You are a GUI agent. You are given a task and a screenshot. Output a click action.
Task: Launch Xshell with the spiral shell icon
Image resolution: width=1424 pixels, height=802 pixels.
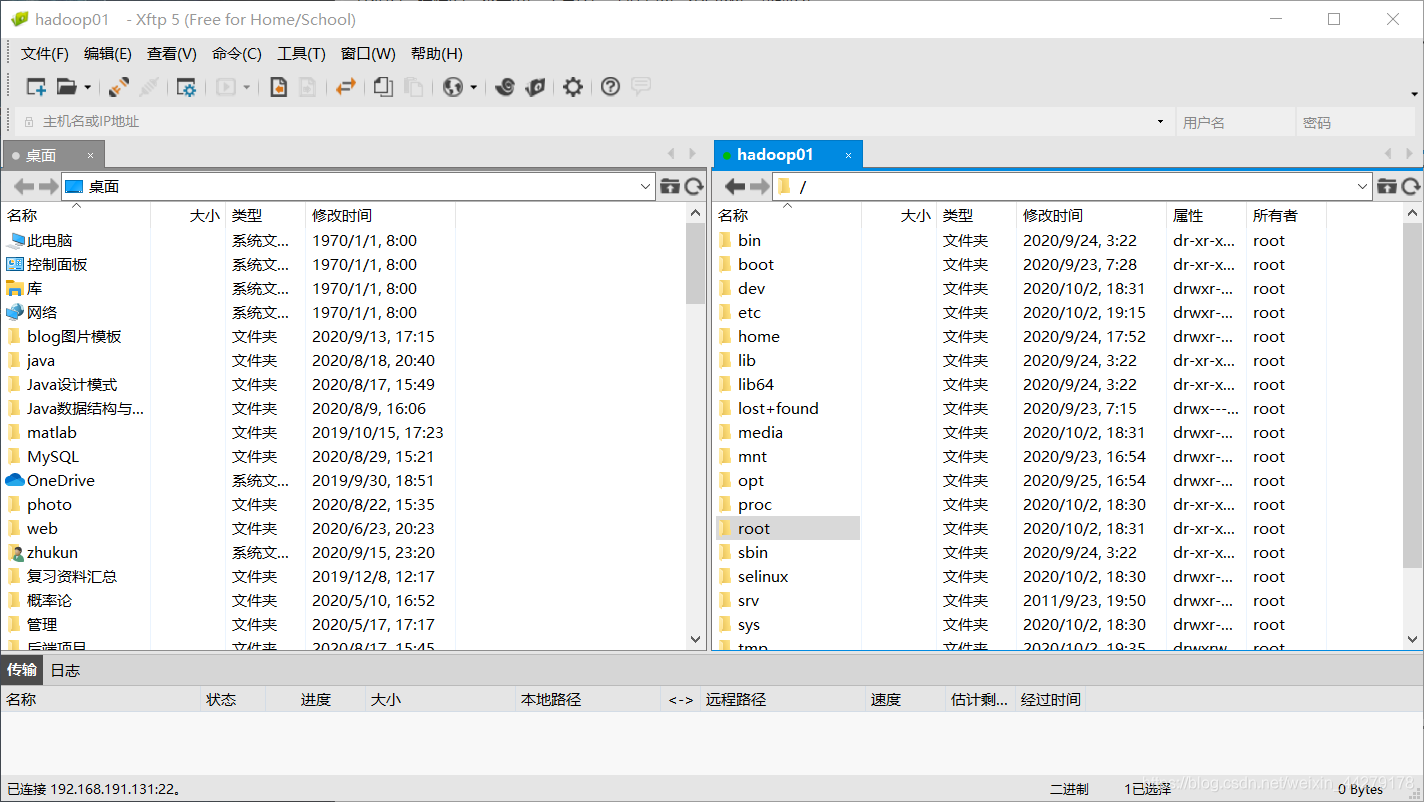[505, 87]
